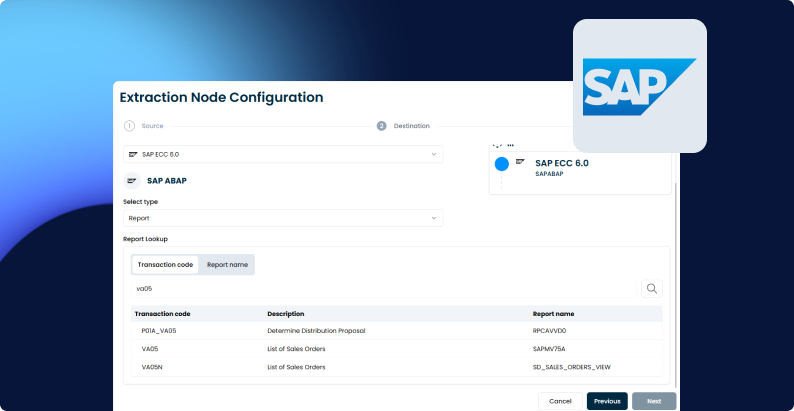Click the Next button

[654, 401]
